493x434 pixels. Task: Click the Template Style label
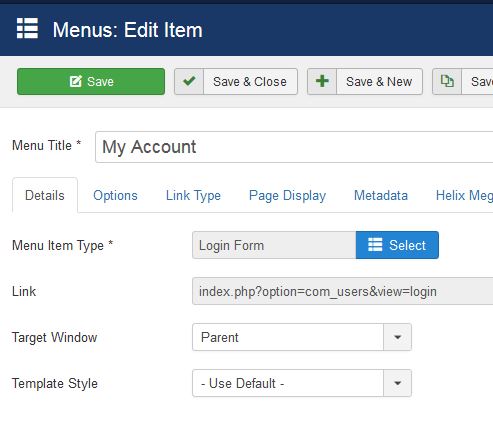55,383
